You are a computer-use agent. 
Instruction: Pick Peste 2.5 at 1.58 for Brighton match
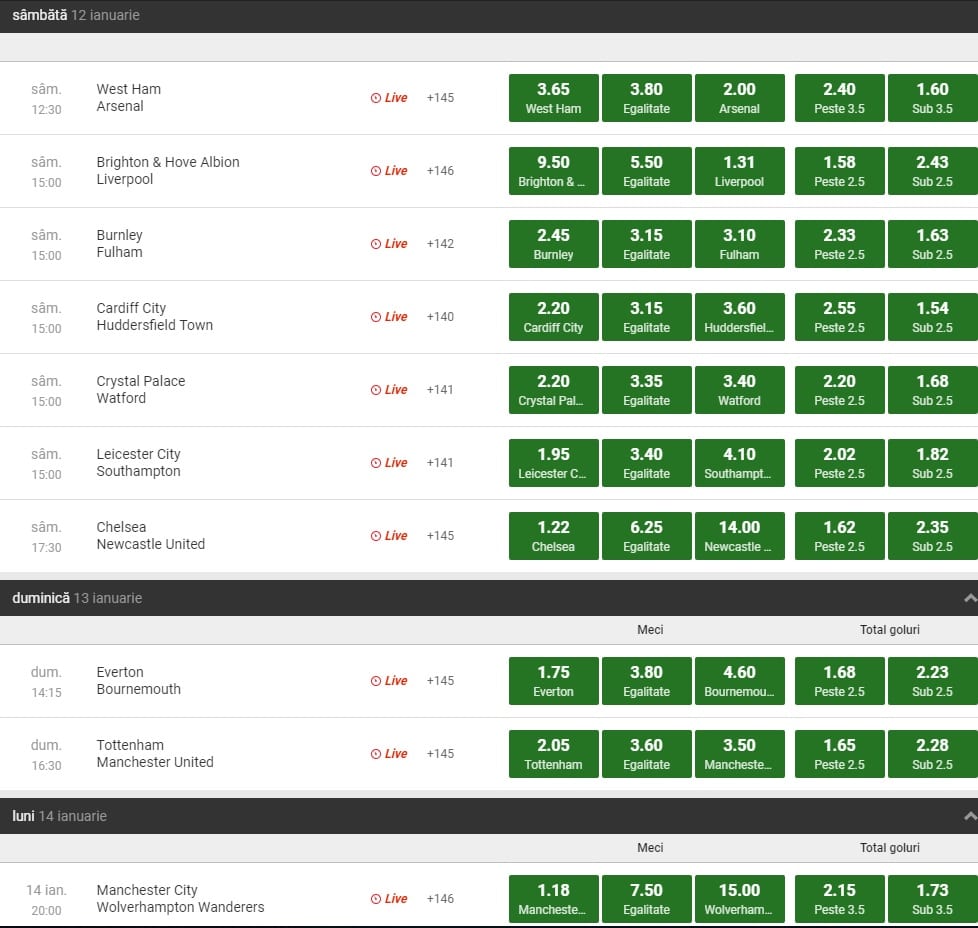click(x=840, y=171)
